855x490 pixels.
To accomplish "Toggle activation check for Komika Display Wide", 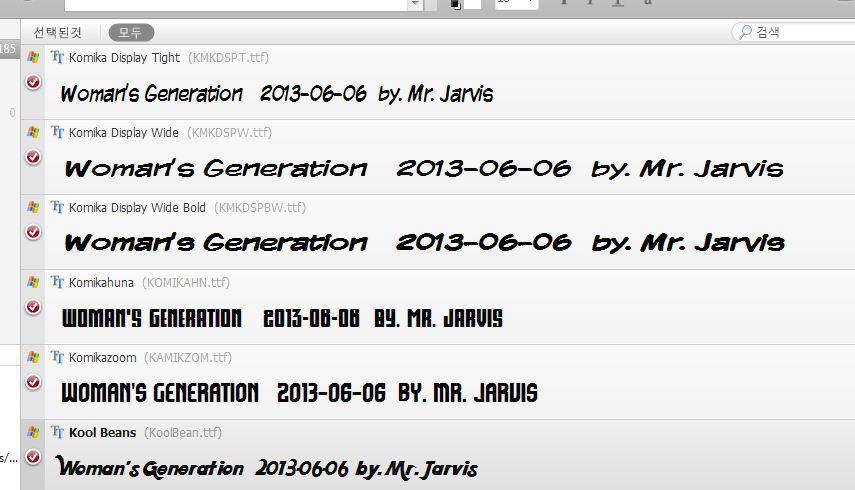I will coord(33,157).
